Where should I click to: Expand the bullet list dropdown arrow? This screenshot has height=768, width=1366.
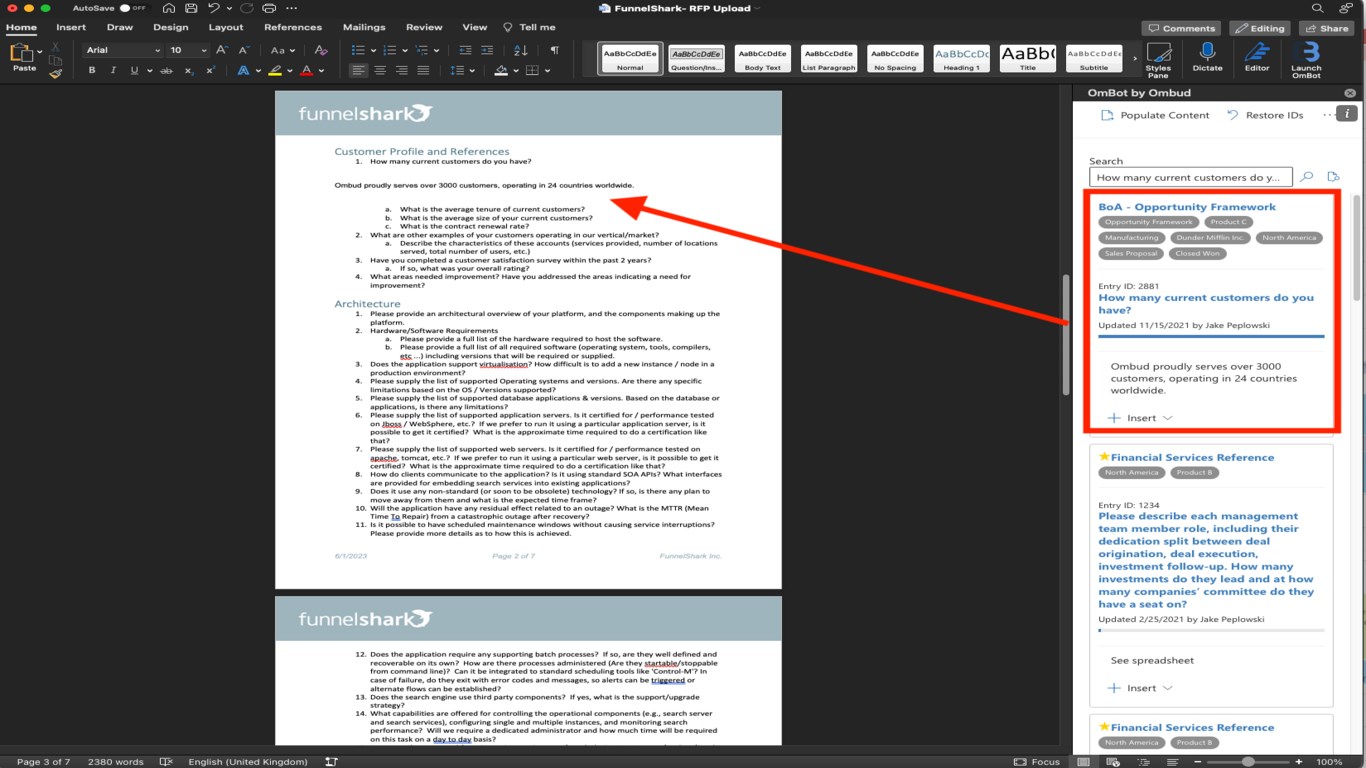click(373, 51)
